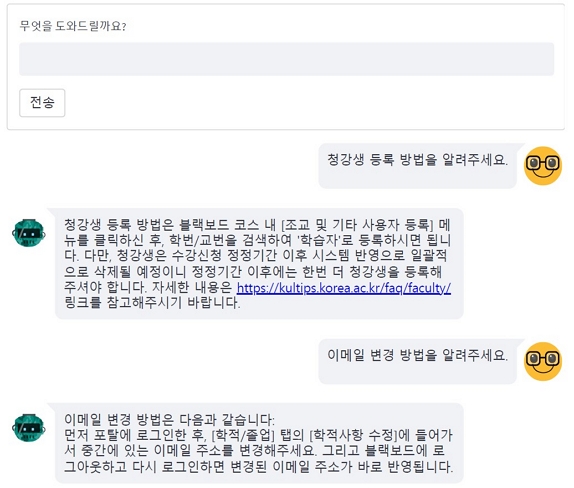Focus the chat message input field
This screenshot has width=574, height=488.
click(286, 59)
